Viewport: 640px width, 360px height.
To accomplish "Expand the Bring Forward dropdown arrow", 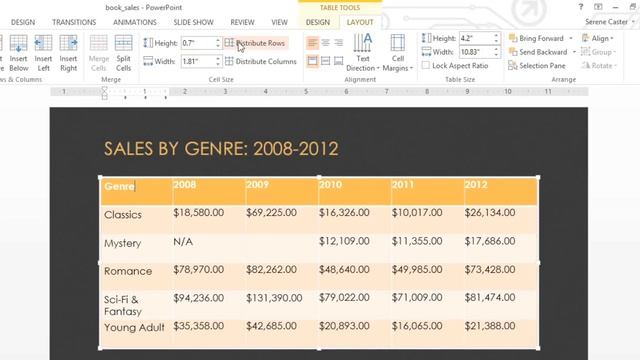I will pos(571,38).
